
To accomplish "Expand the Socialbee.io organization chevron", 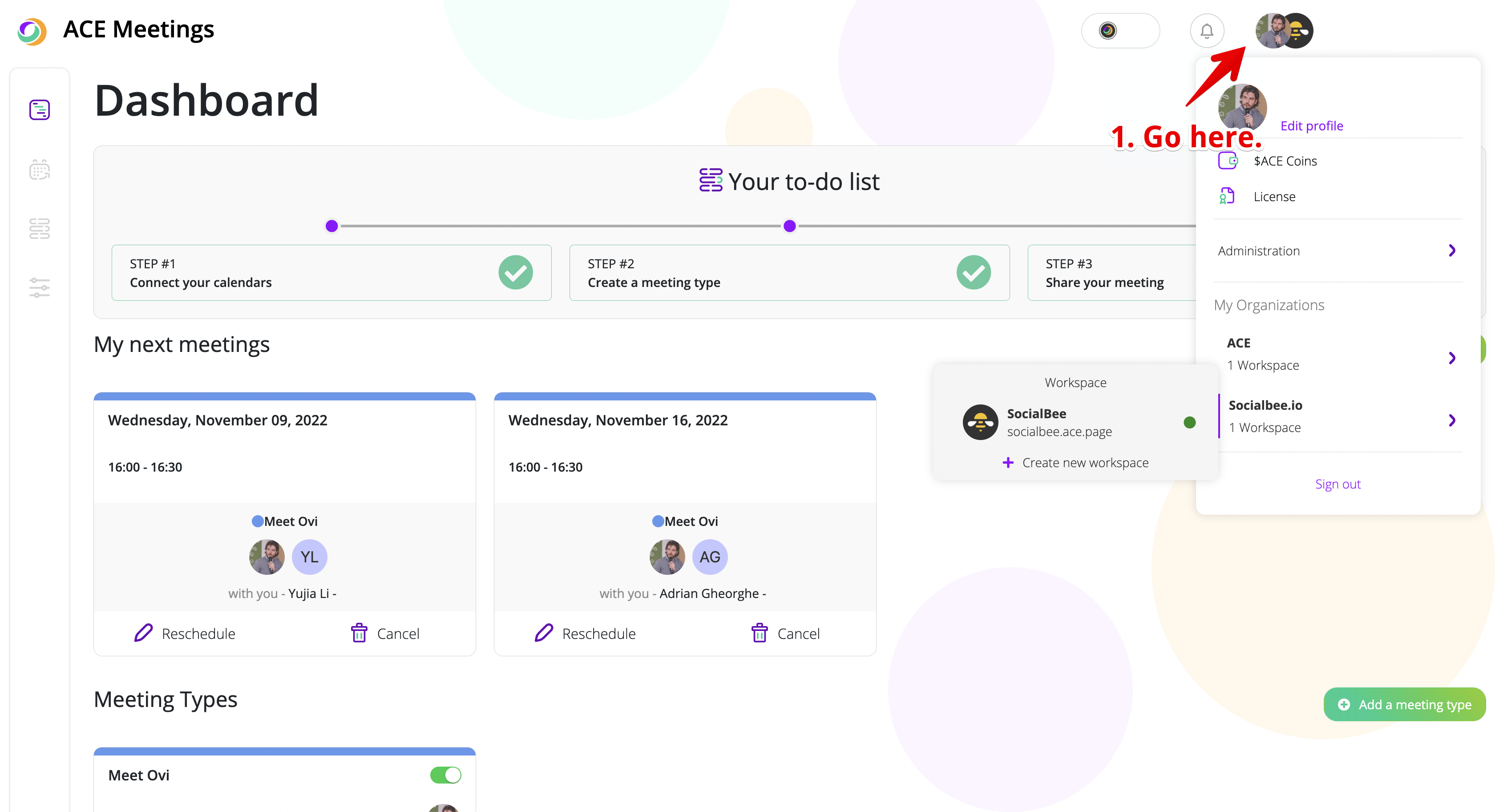I will click(1451, 420).
